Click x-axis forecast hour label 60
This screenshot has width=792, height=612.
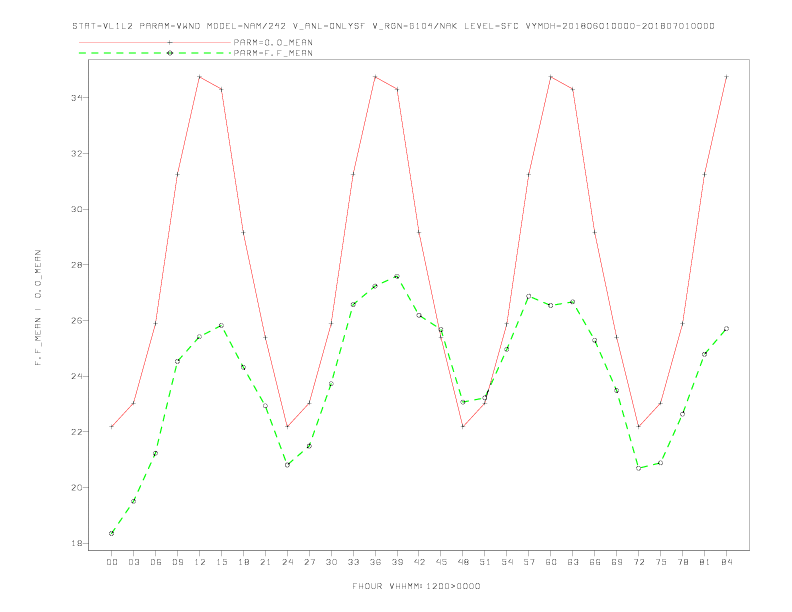click(551, 562)
